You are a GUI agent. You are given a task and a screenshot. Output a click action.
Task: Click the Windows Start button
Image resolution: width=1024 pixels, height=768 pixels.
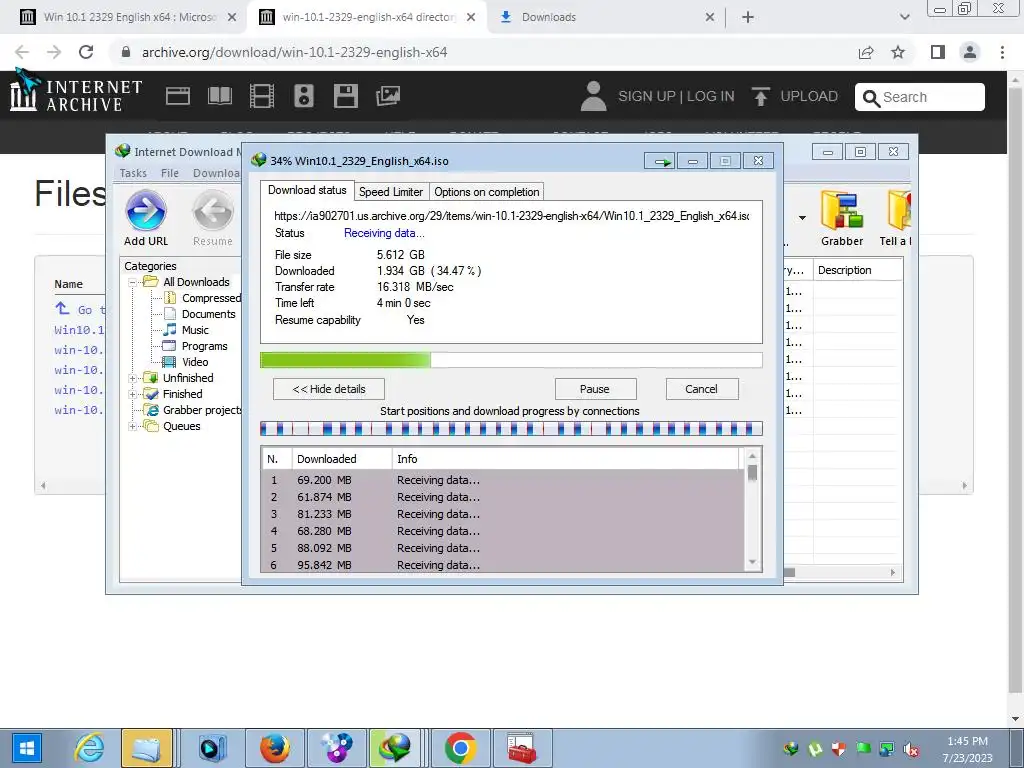pyautogui.click(x=27, y=748)
